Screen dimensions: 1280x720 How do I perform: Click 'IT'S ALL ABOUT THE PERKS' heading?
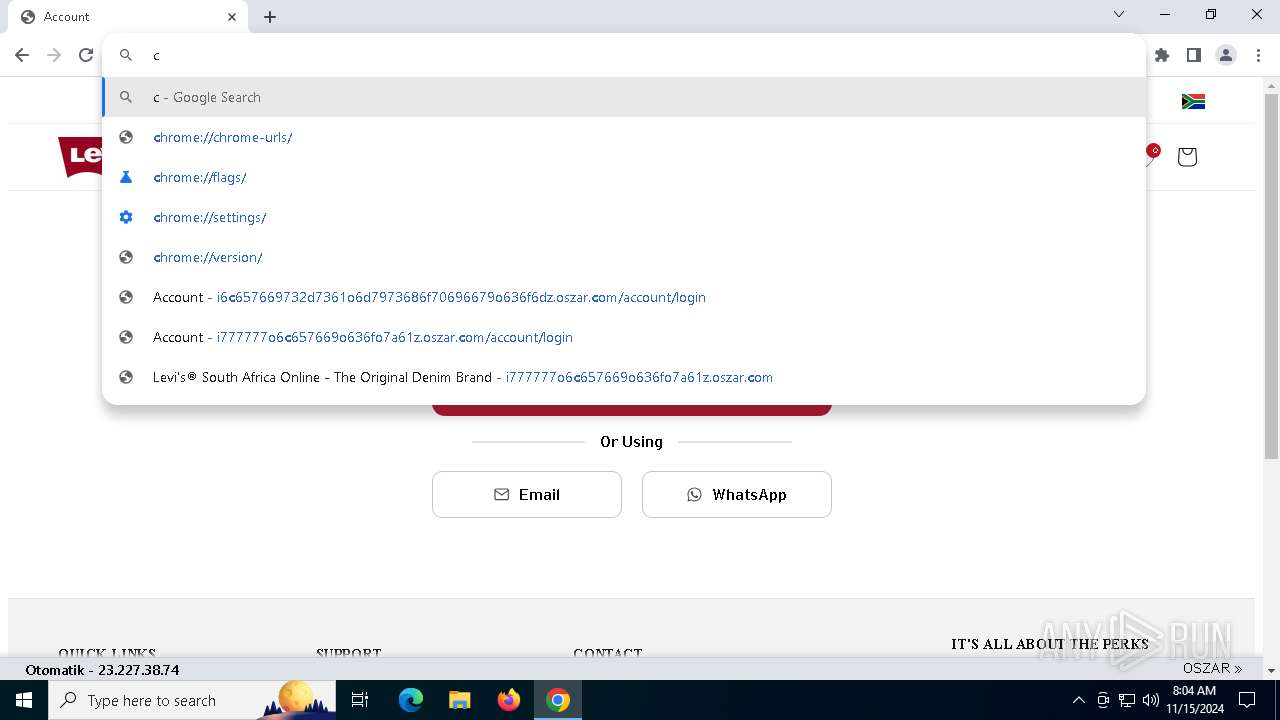pos(1050,644)
